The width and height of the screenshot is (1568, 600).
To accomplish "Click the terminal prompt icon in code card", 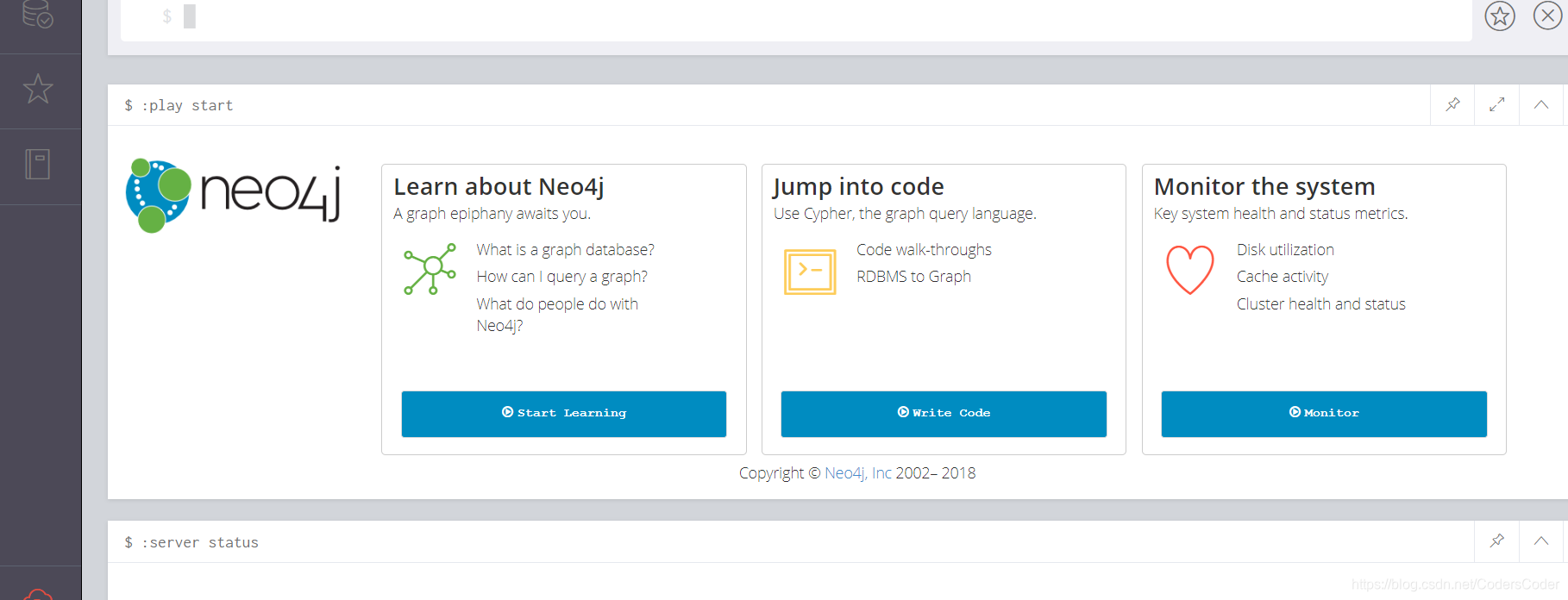I will tap(810, 272).
